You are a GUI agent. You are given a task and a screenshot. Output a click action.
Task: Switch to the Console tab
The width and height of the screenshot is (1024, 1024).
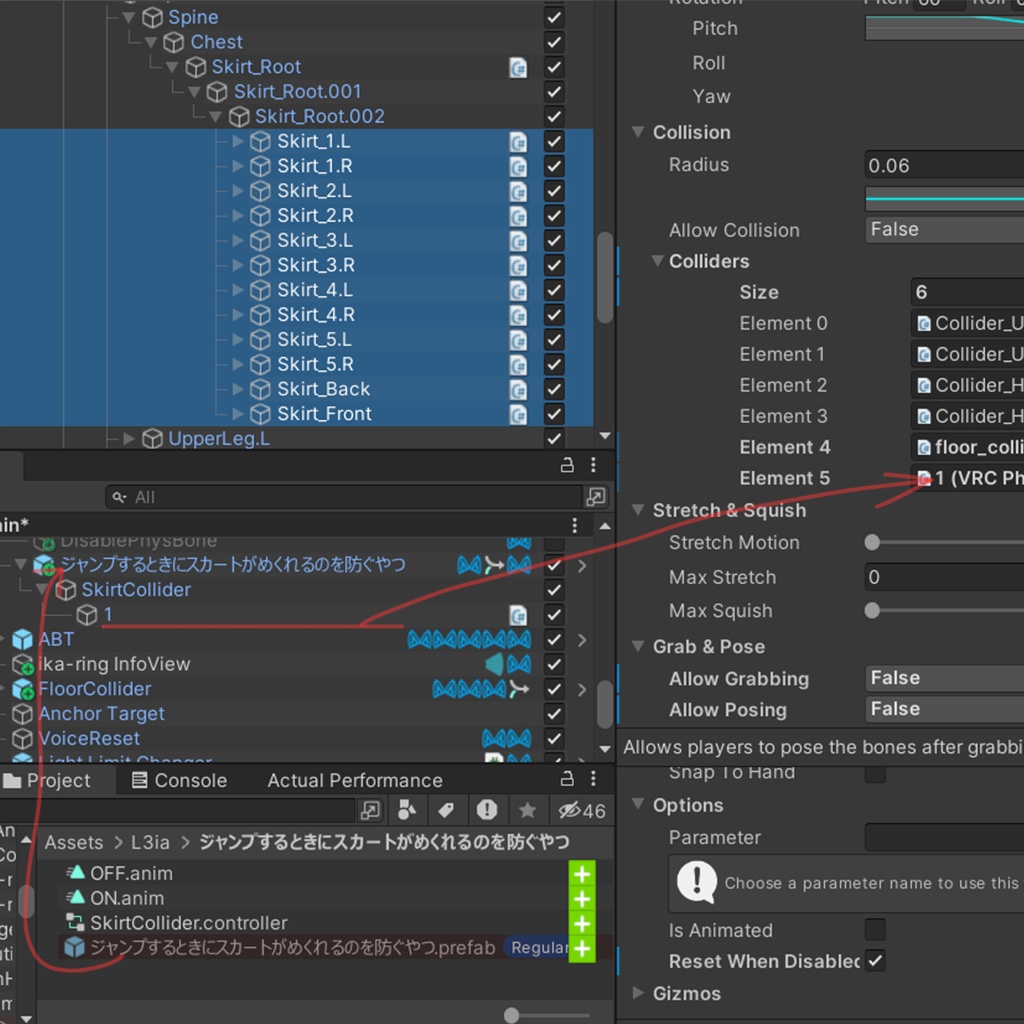[180, 780]
